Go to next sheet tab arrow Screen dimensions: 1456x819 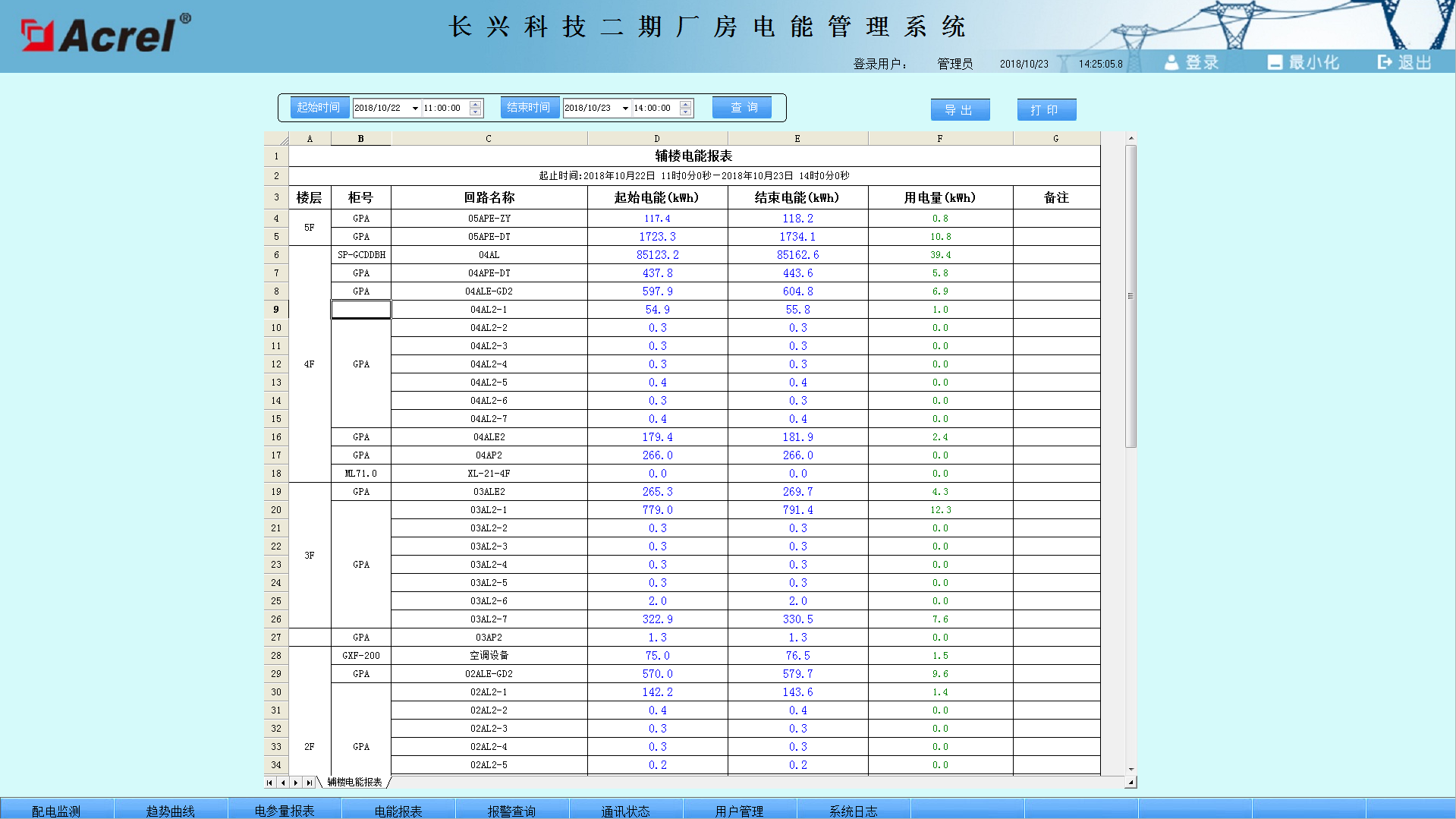(x=296, y=783)
